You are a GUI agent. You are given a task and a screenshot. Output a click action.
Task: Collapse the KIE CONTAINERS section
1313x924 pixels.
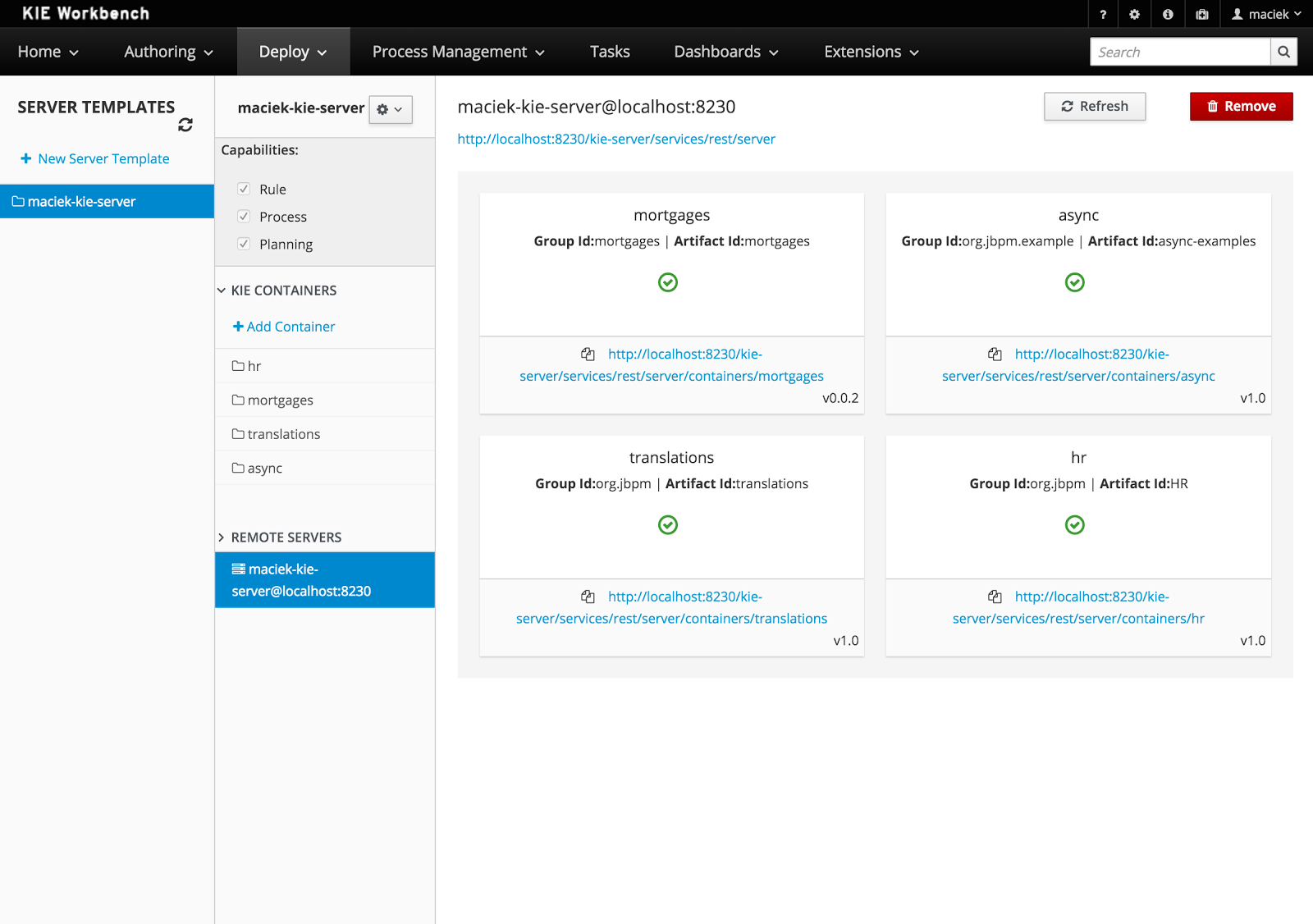222,290
